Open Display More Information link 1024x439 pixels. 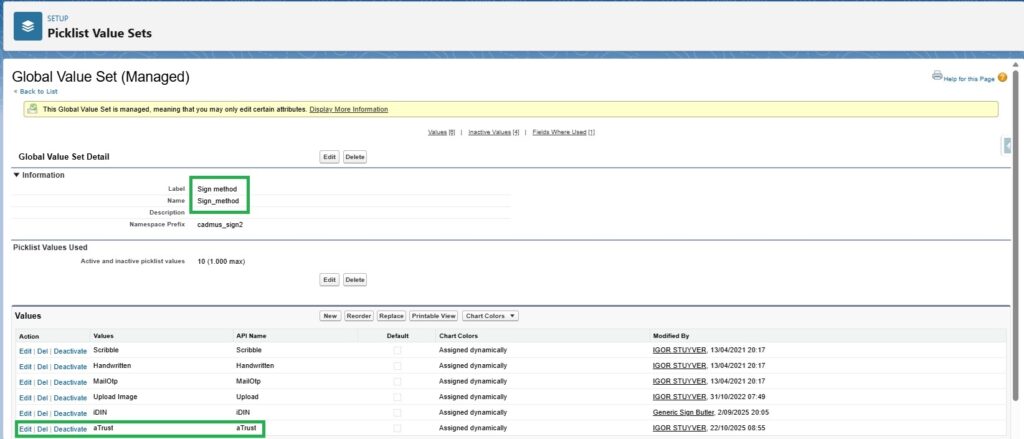(x=348, y=109)
